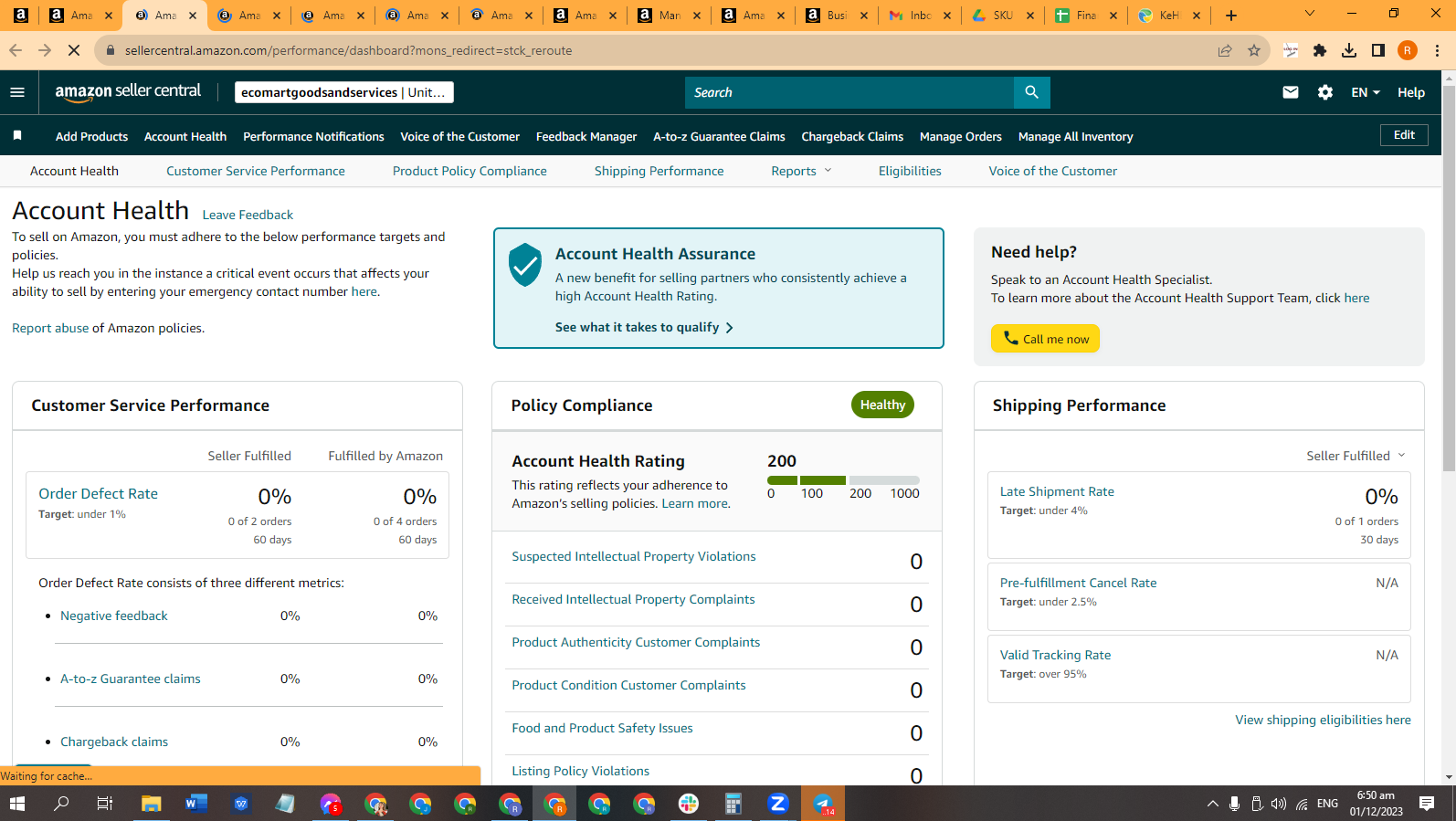Viewport: 1456px width, 821px height.
Task: Click View shipping eligibilities here
Action: click(1323, 720)
